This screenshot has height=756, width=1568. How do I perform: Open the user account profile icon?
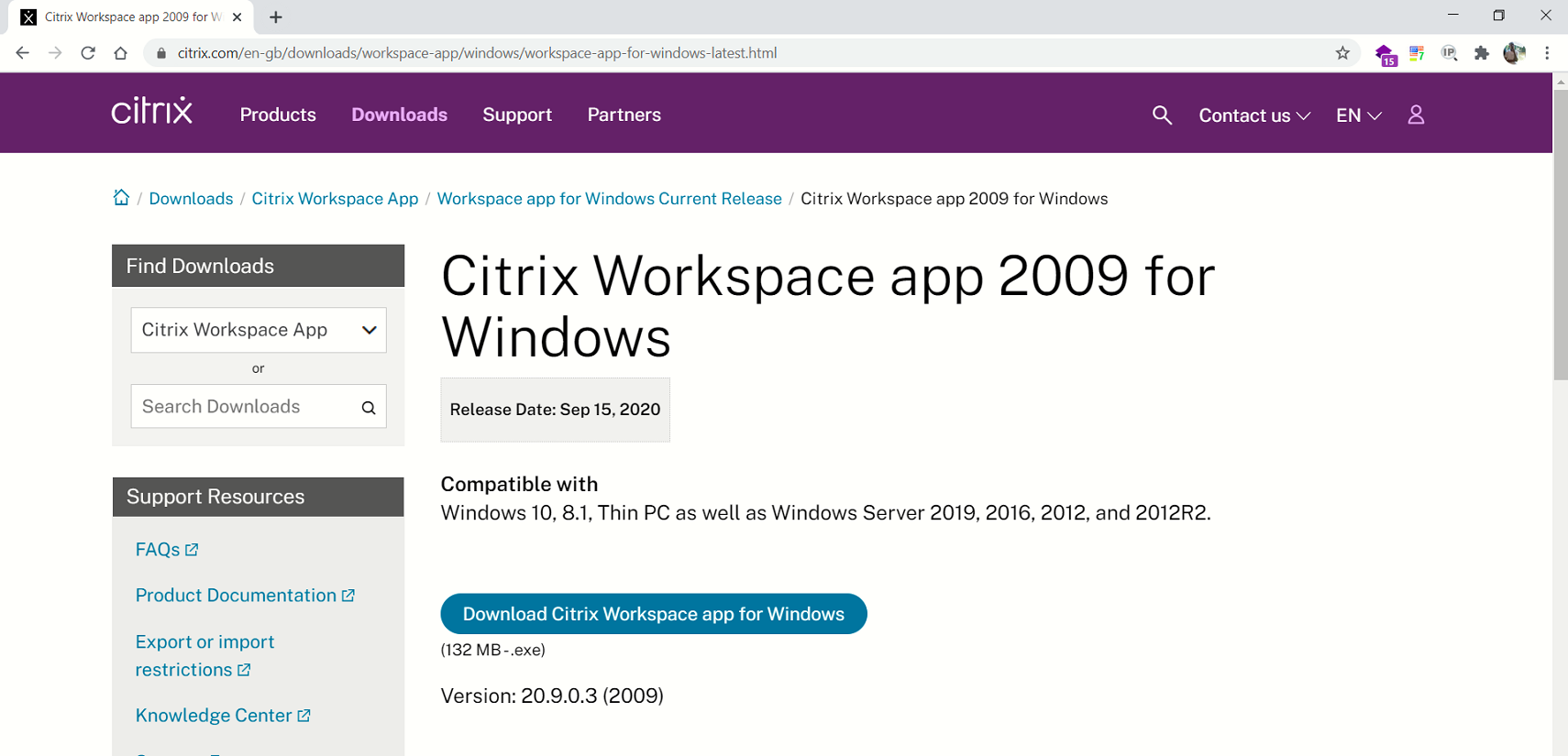coord(1416,115)
